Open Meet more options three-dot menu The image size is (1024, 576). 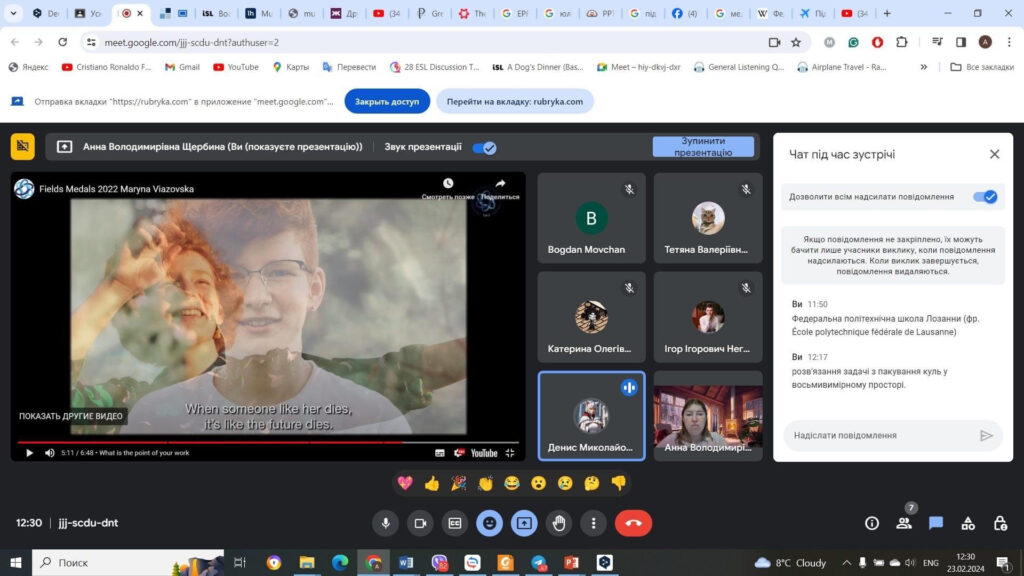point(594,523)
